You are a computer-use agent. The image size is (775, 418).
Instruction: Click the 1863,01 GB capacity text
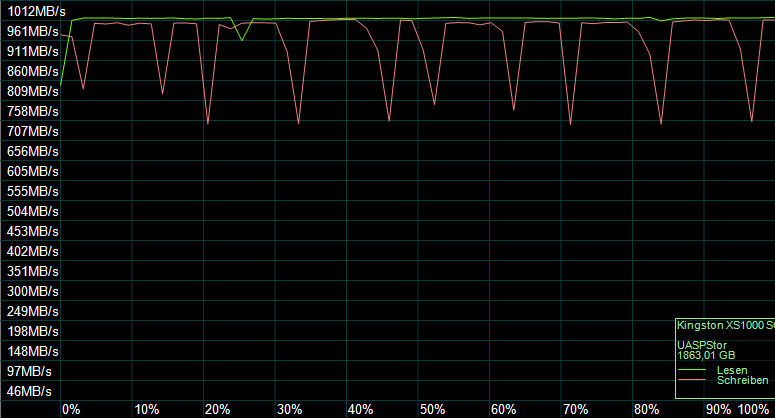pos(706,355)
